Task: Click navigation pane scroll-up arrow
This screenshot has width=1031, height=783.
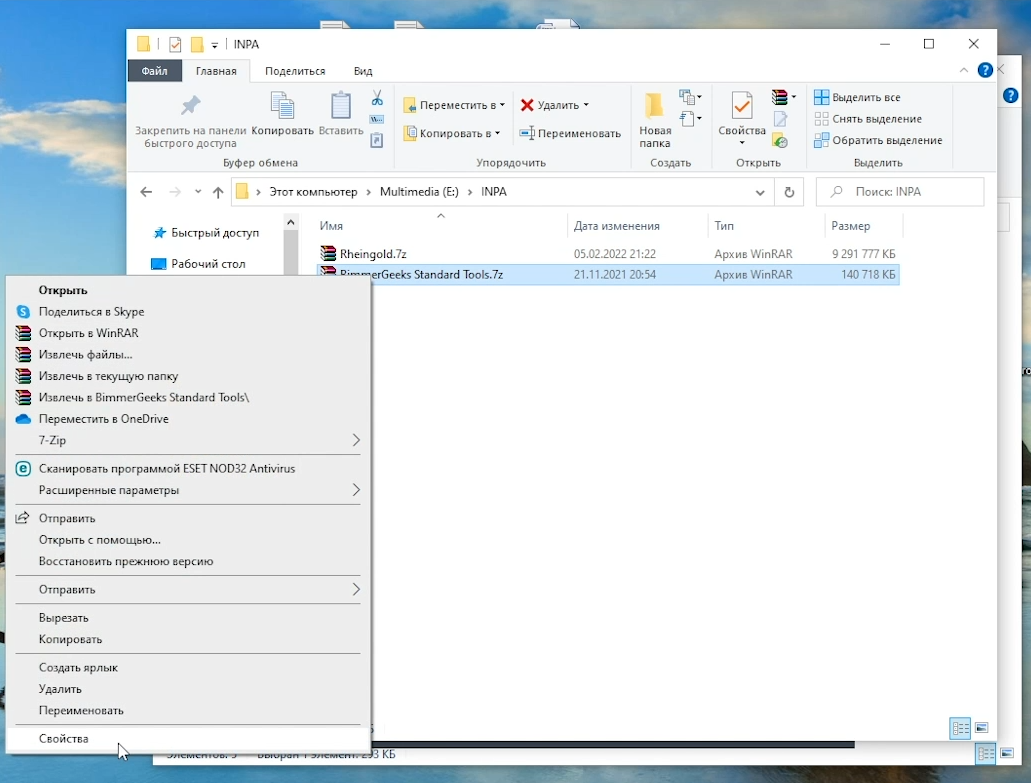Action: (x=291, y=223)
